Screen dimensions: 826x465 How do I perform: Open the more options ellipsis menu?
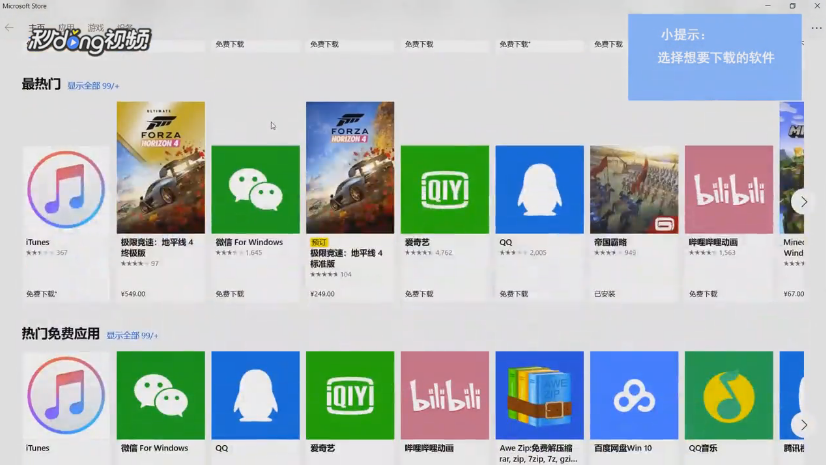(817, 28)
